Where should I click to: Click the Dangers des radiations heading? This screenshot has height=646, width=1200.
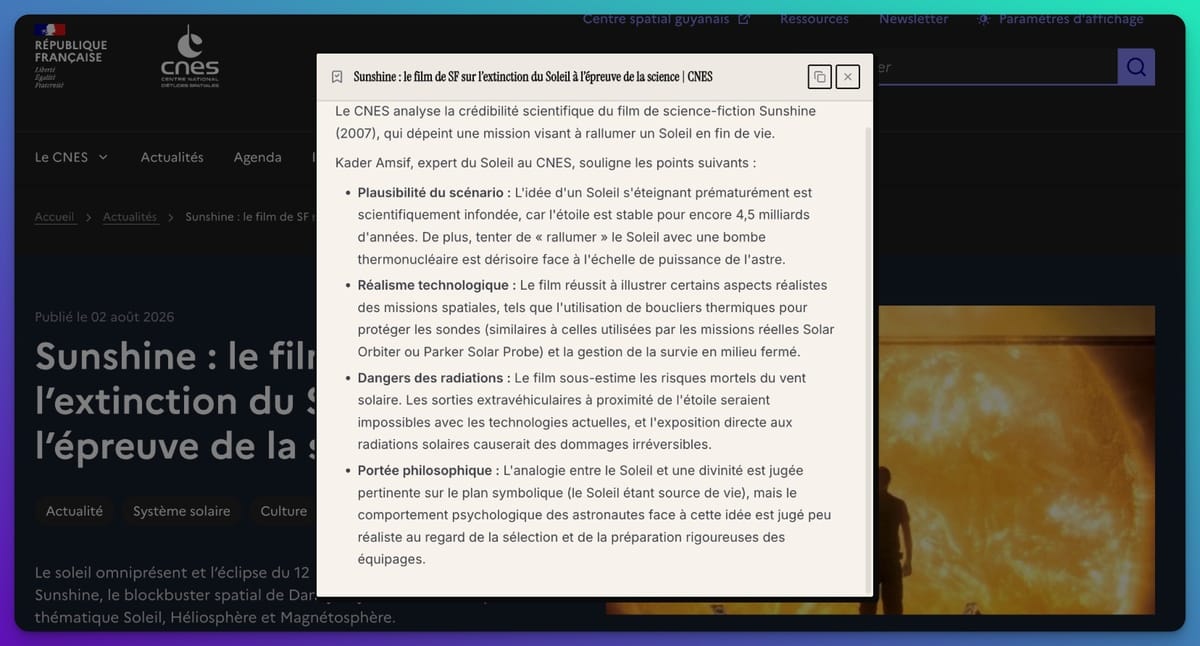pyautogui.click(x=434, y=378)
